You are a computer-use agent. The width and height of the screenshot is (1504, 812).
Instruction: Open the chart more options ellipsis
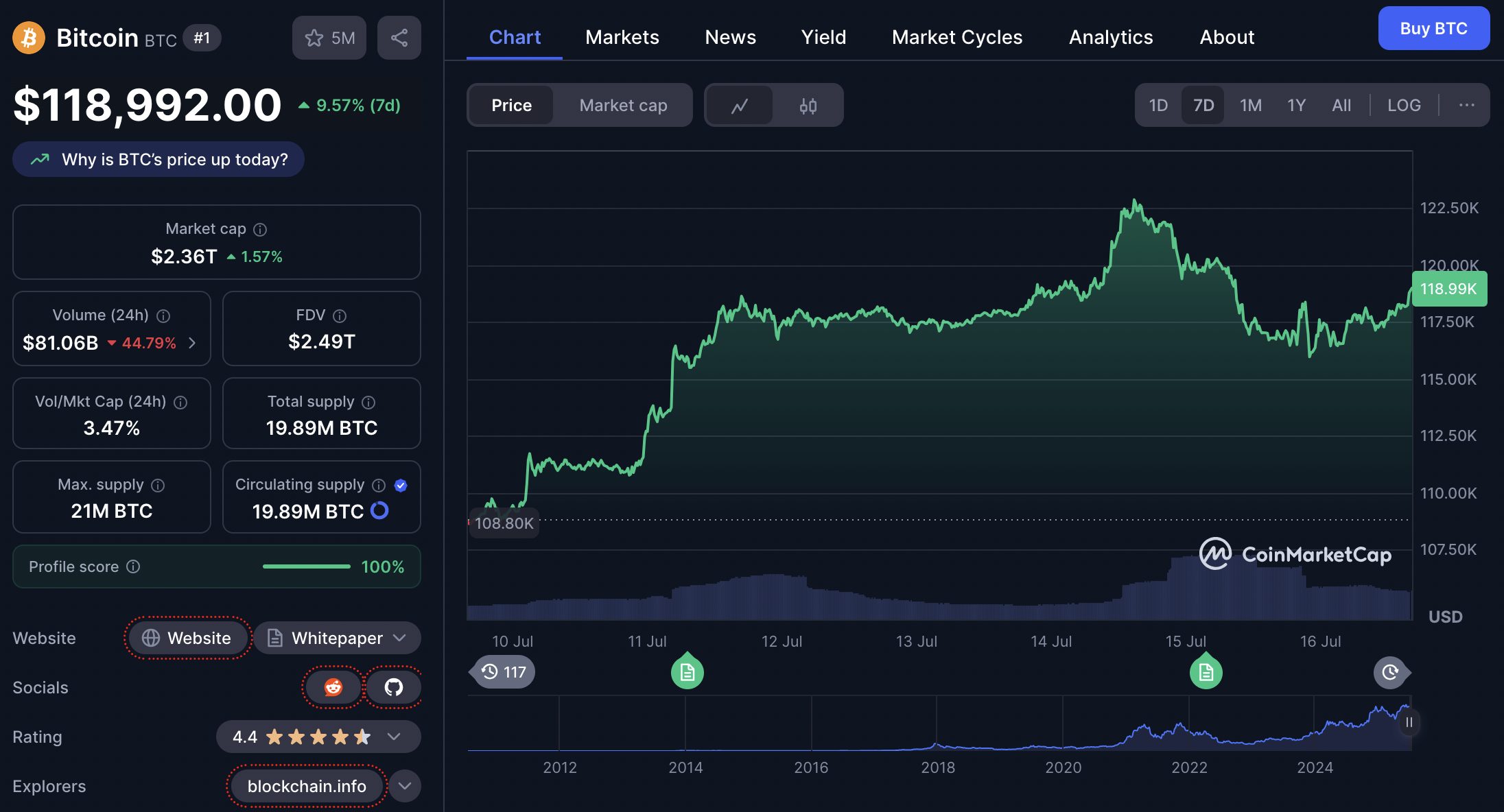(1467, 105)
